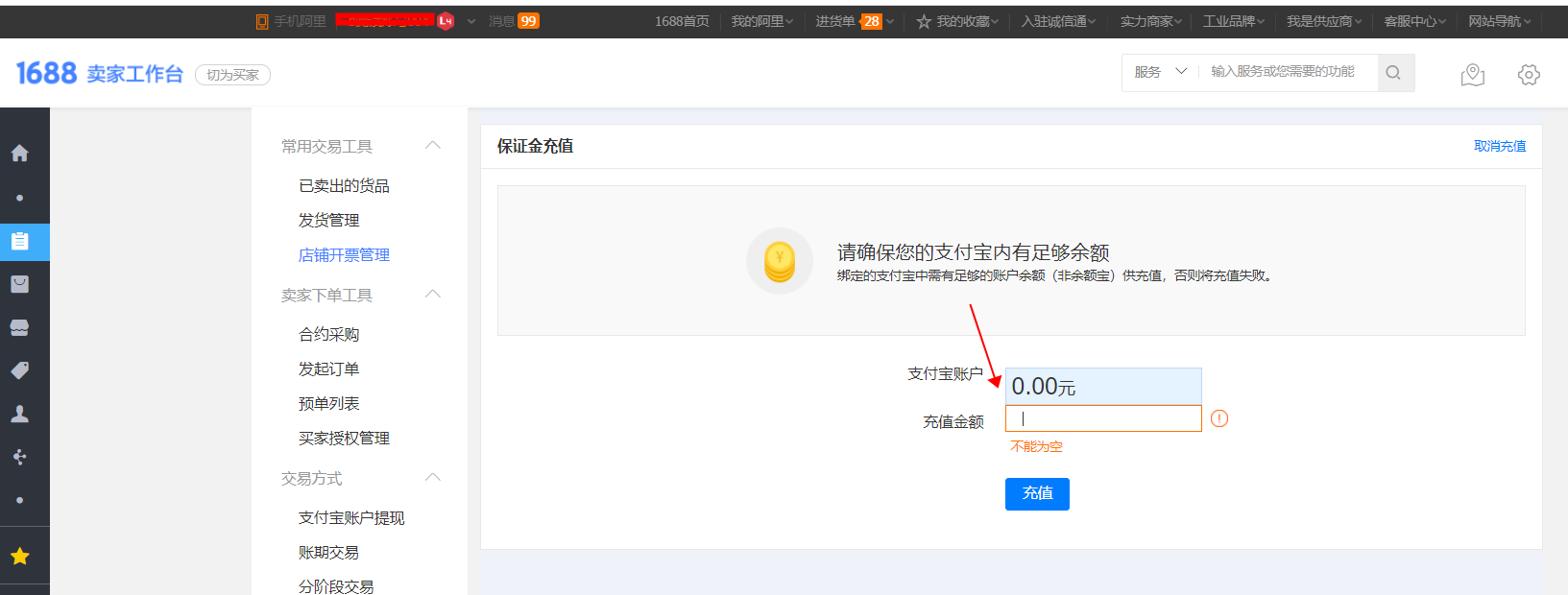Image resolution: width=1568 pixels, height=595 pixels.
Task: Collapse the 常用交易工具 section
Action: point(433,146)
